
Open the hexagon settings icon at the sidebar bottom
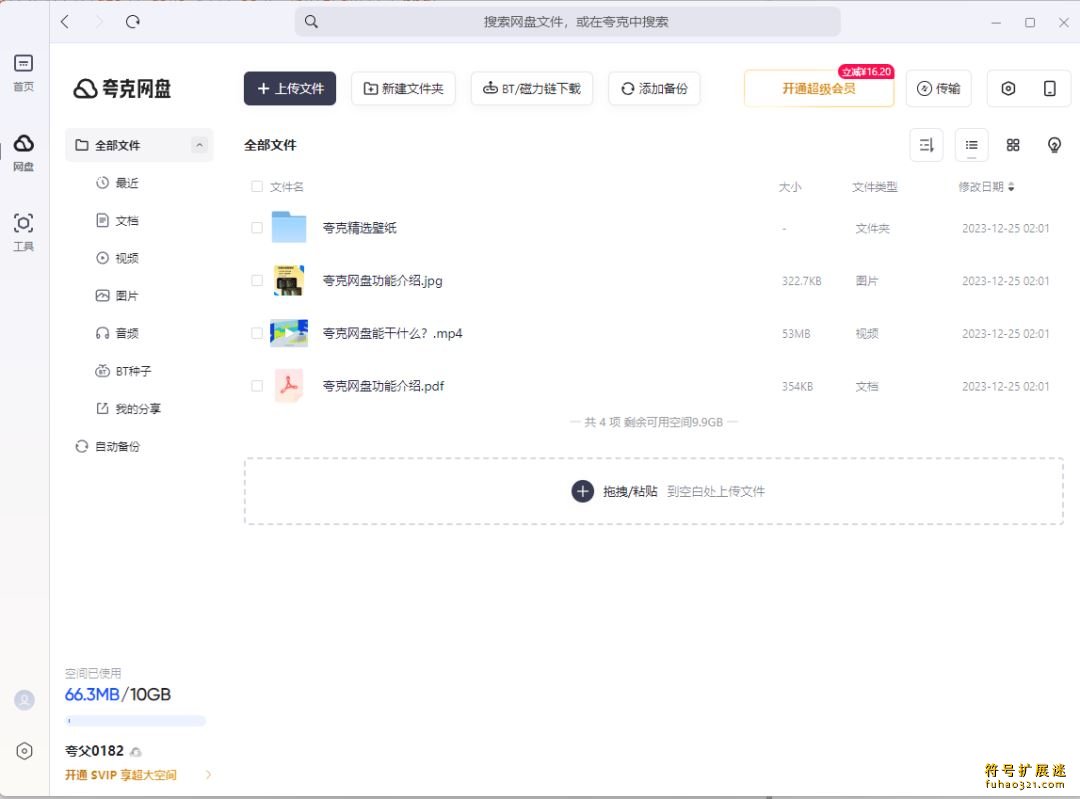click(24, 751)
